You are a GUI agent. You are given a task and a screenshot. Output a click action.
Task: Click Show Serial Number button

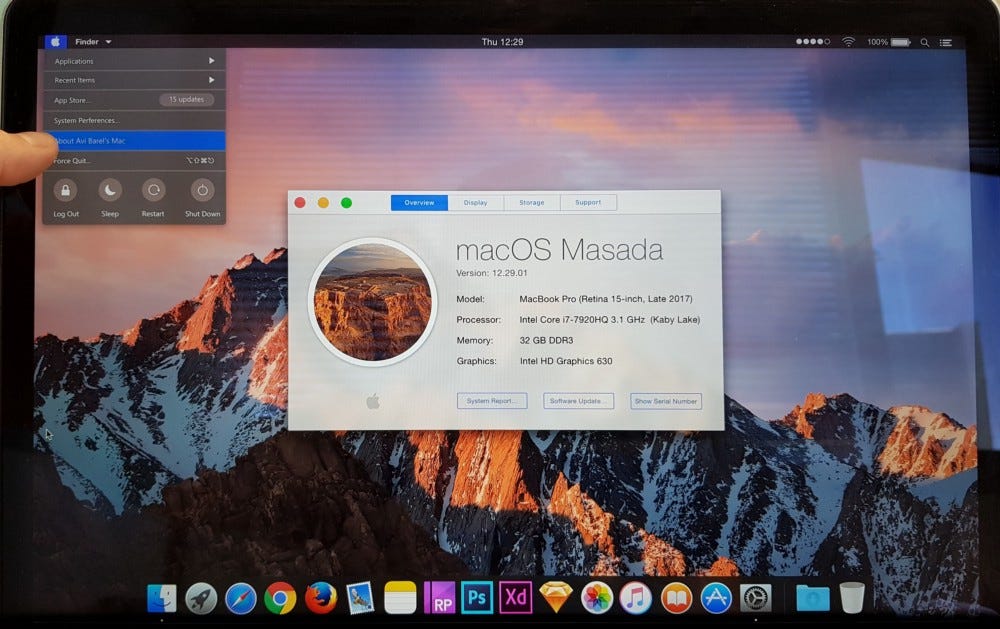666,401
